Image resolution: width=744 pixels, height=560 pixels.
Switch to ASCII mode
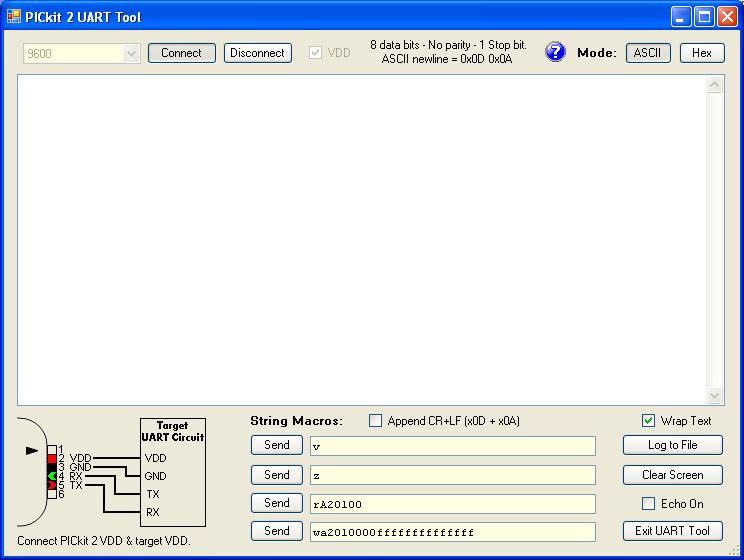coord(648,53)
